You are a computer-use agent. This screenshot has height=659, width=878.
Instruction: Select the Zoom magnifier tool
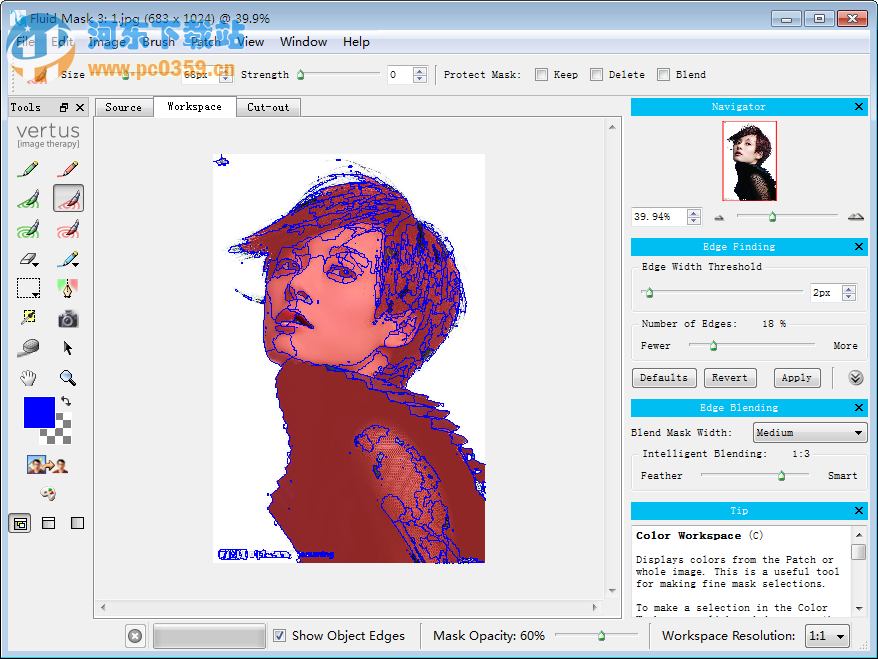point(68,378)
